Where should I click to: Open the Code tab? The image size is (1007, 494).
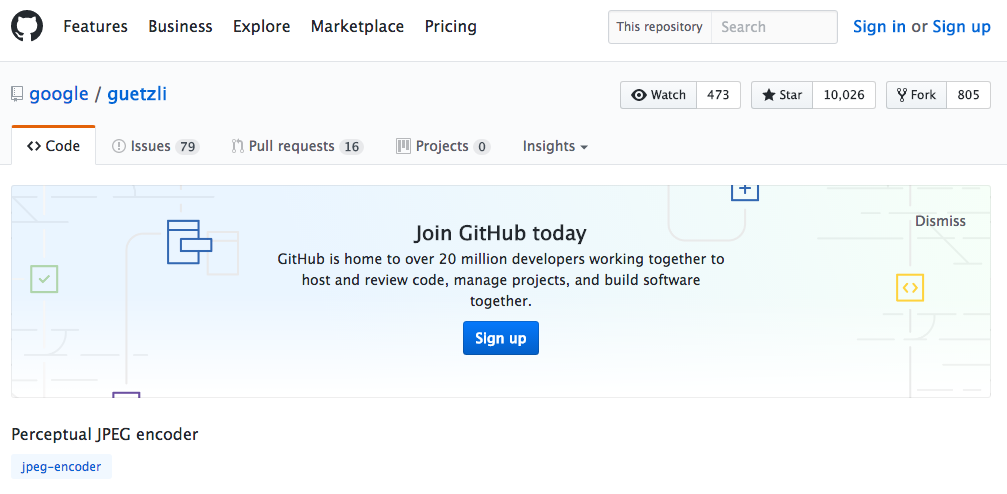click(53, 146)
